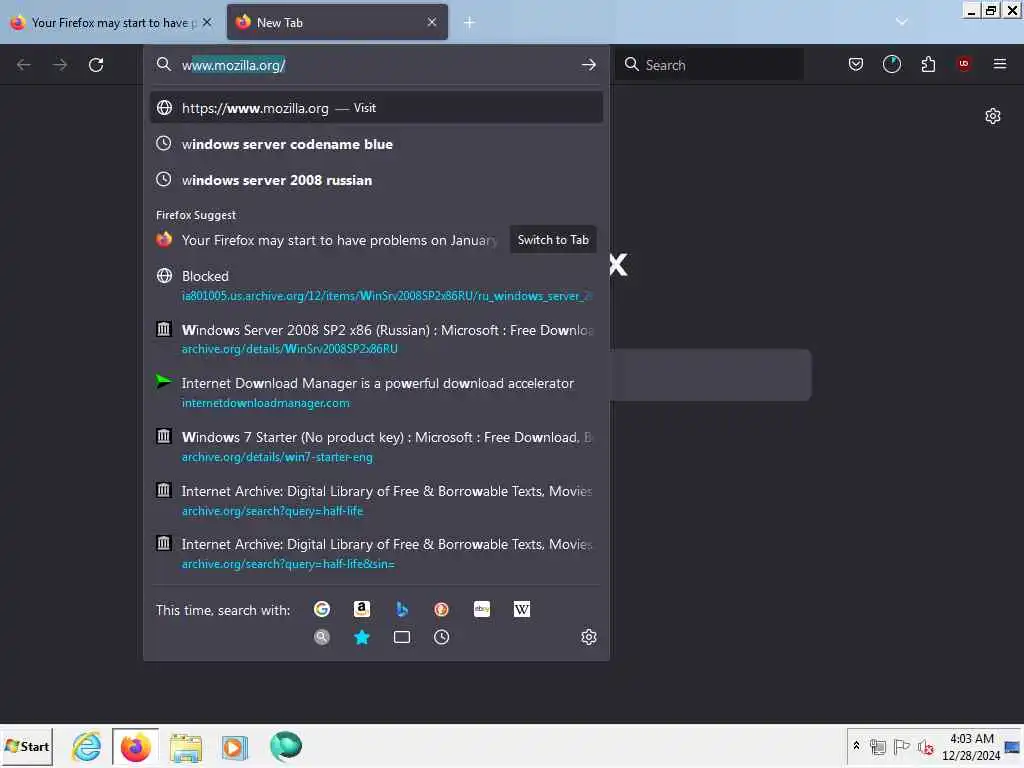Open the Save to Pocket button
1024x768 pixels.
856,64
